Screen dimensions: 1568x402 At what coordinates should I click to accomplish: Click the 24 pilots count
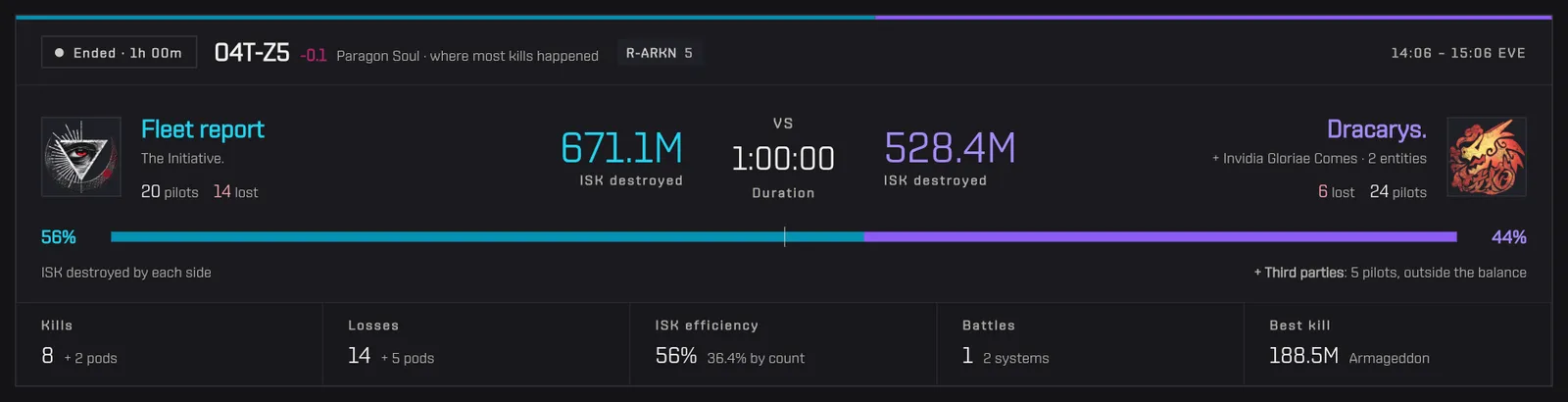pyautogui.click(x=1398, y=192)
